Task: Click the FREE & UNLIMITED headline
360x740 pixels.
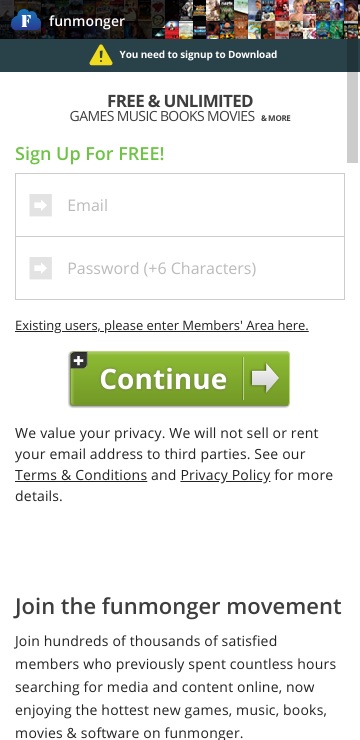Action: [180, 101]
